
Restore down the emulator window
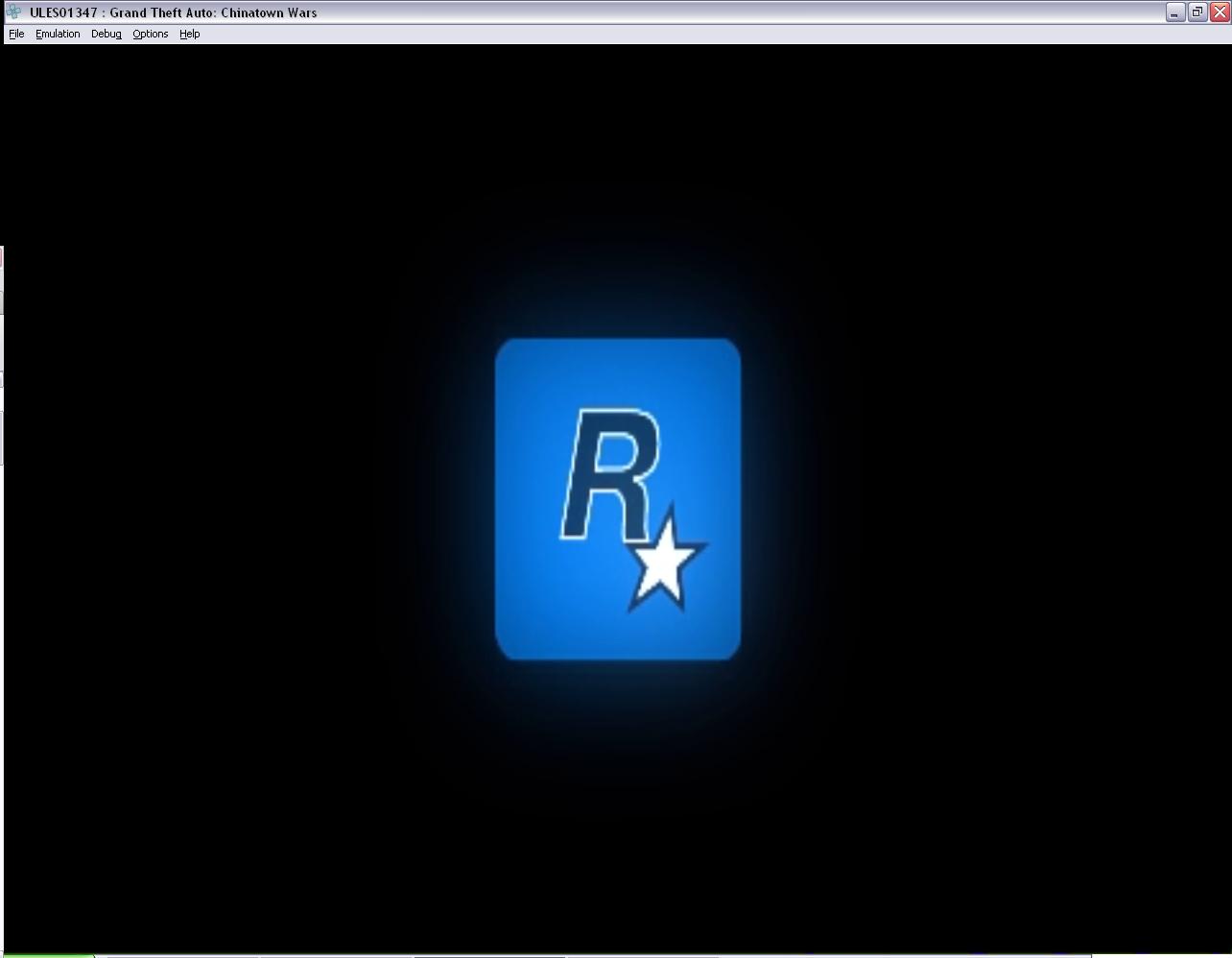pyautogui.click(x=1197, y=12)
